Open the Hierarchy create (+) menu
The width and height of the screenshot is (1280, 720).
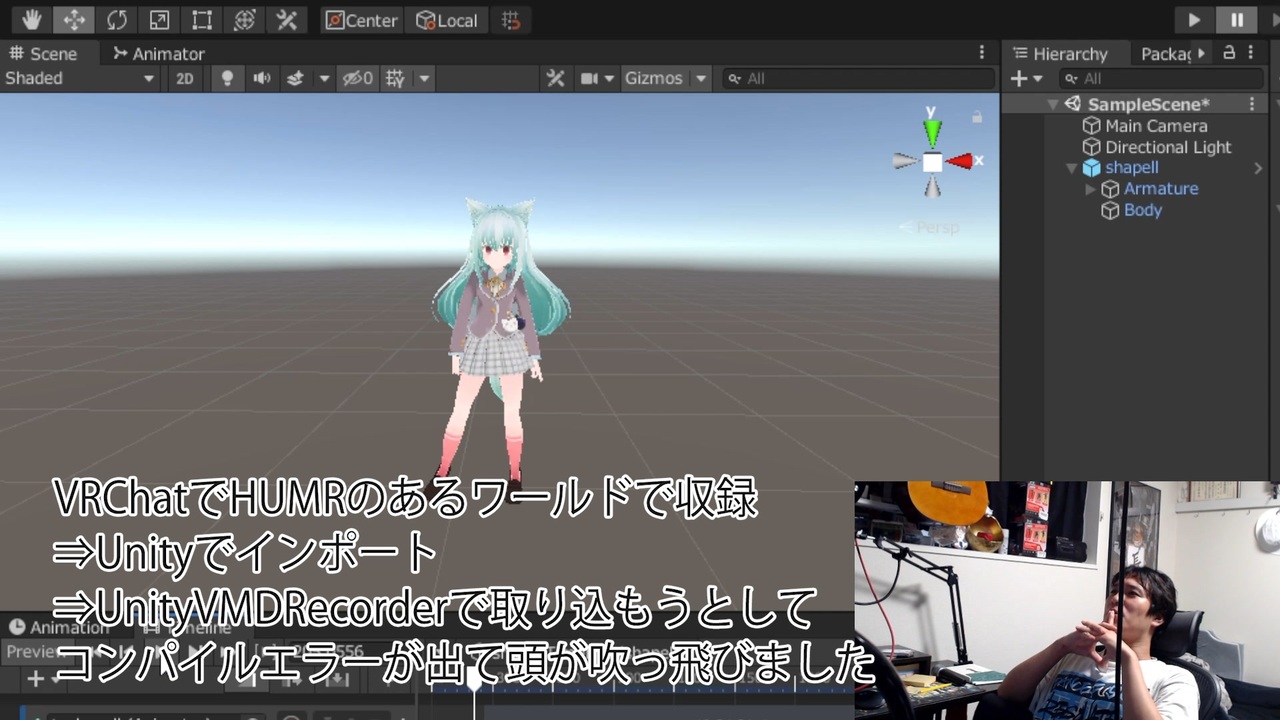tap(1027, 78)
